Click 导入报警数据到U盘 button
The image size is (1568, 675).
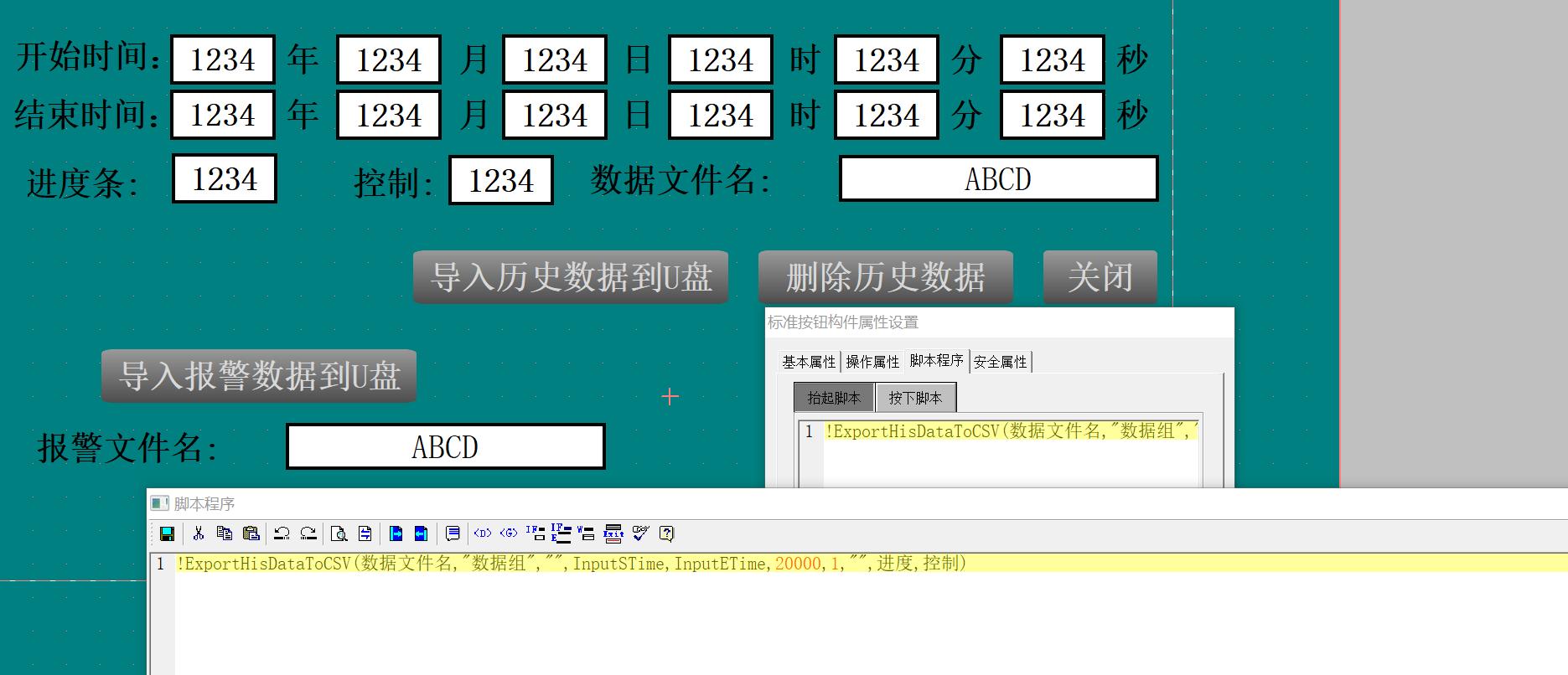pyautogui.click(x=259, y=376)
